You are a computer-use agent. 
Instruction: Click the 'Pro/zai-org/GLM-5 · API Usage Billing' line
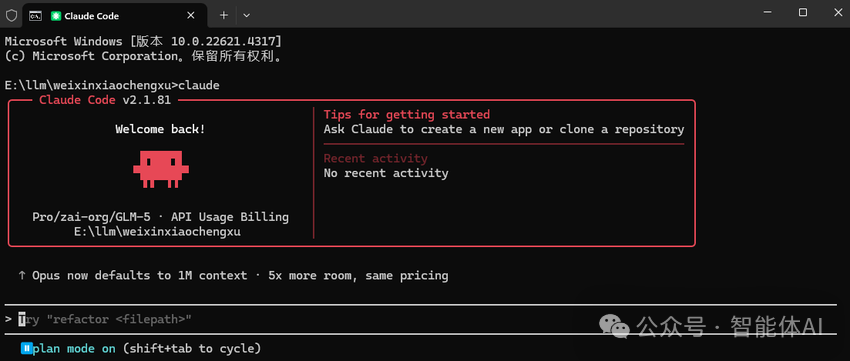160,217
